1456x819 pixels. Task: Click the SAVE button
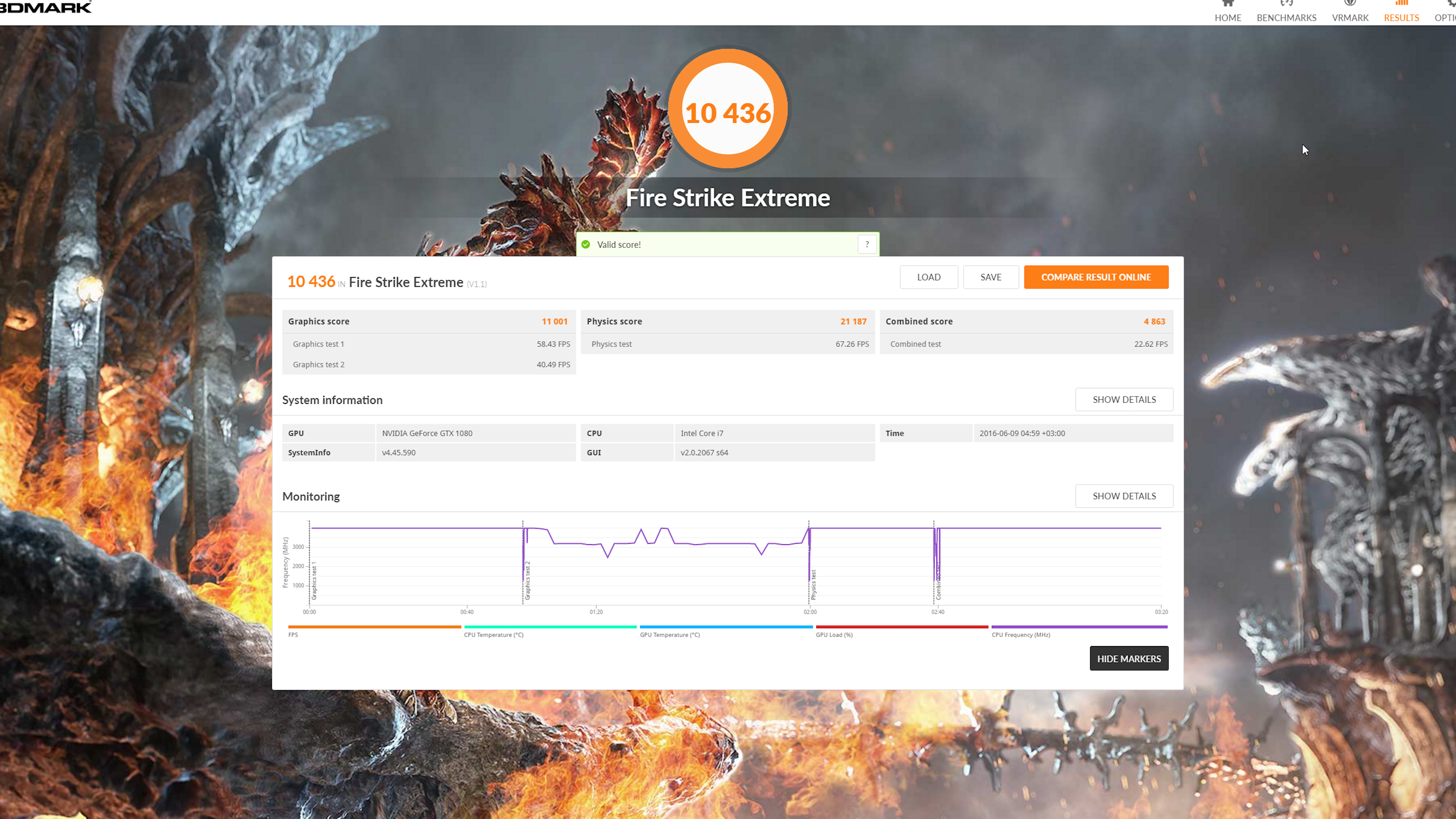(x=991, y=277)
